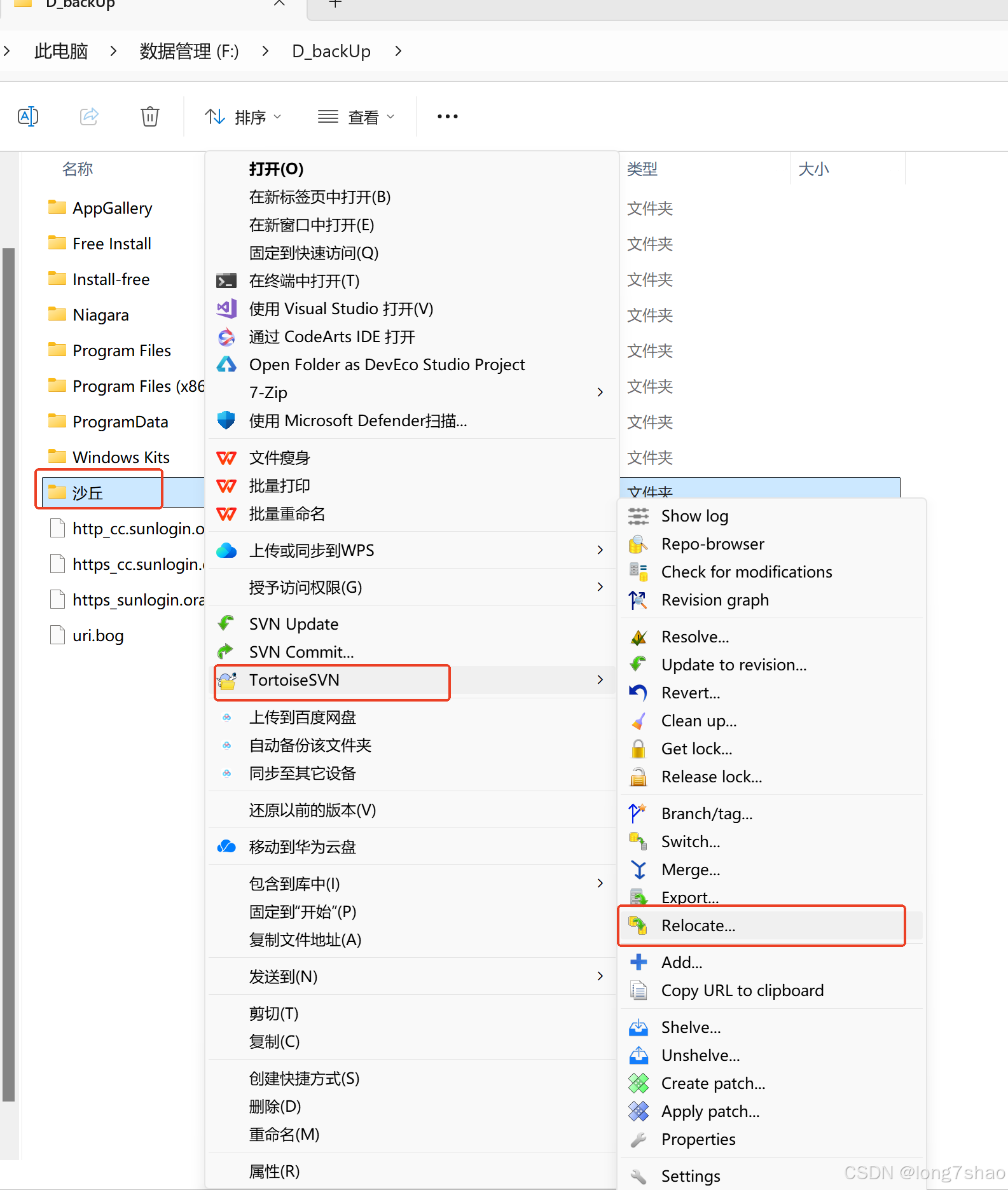
Task: Click the left pane vertical scrollbar
Action: 8,674
